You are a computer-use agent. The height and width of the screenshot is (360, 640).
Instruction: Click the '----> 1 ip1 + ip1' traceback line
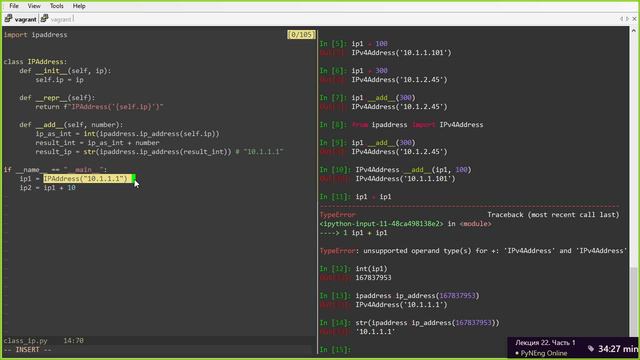(353, 233)
